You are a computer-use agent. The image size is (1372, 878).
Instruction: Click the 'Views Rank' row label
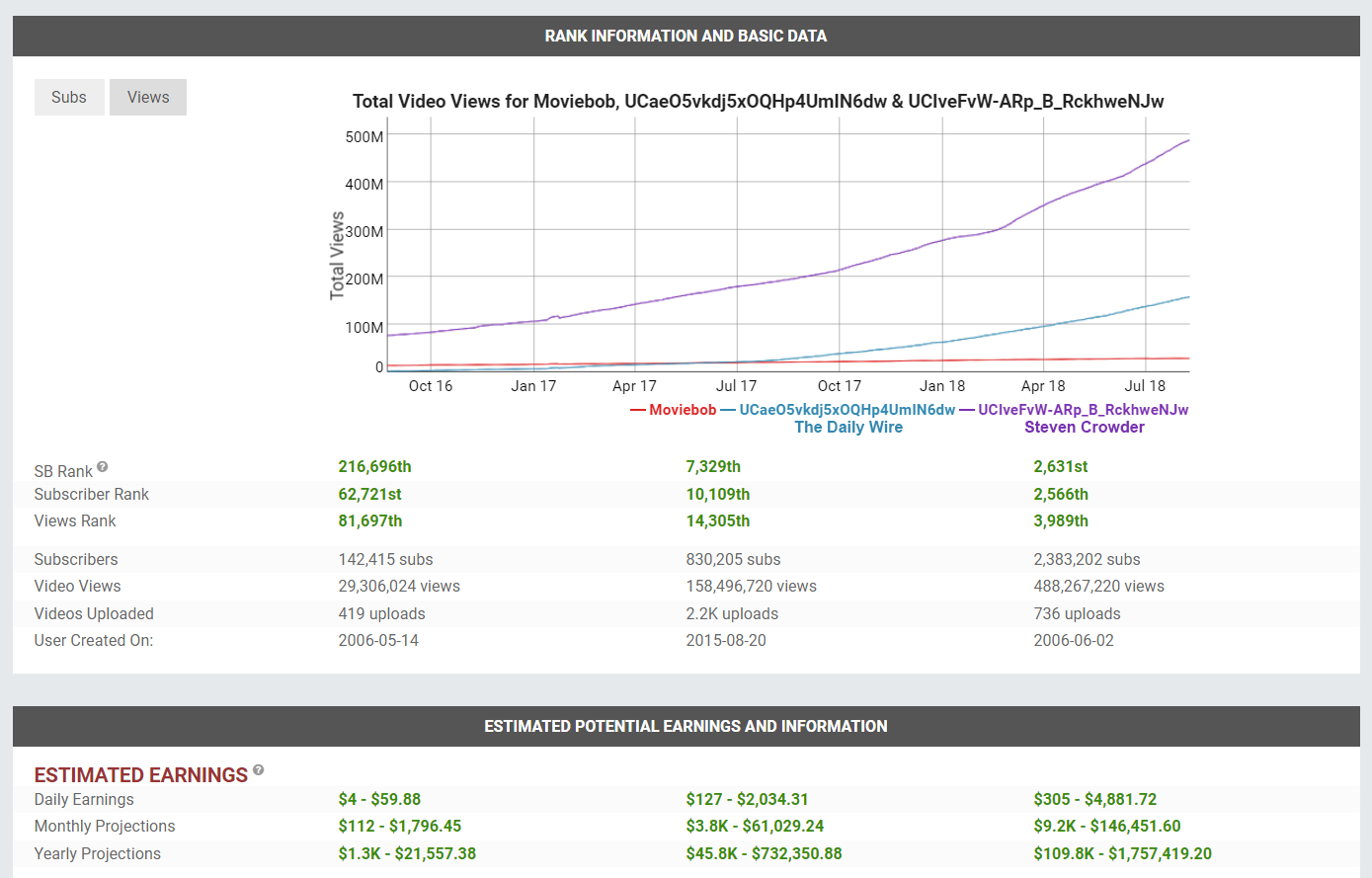[75, 520]
